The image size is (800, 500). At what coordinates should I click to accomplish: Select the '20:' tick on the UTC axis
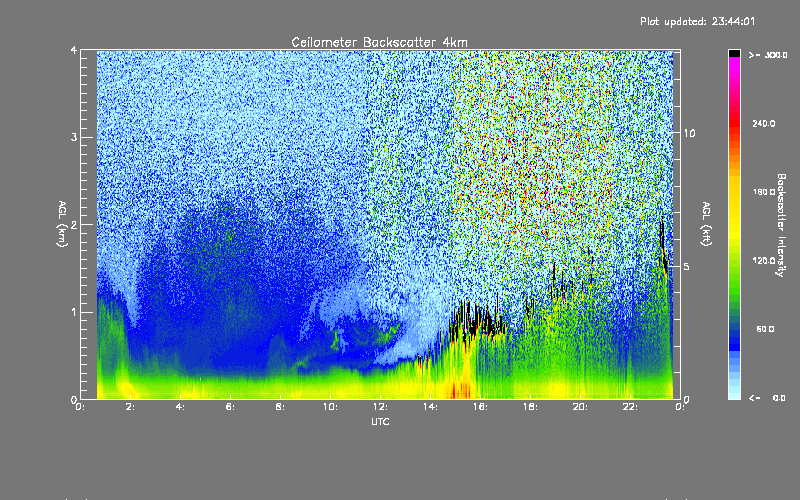tap(580, 407)
